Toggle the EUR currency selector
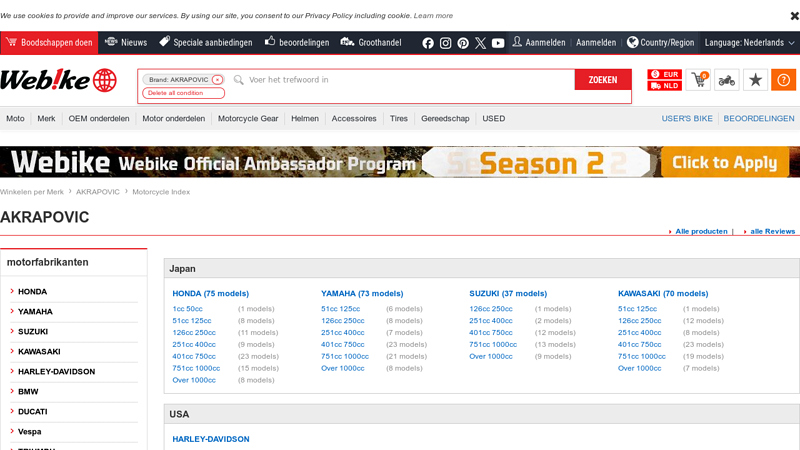The image size is (800, 450). (665, 74)
